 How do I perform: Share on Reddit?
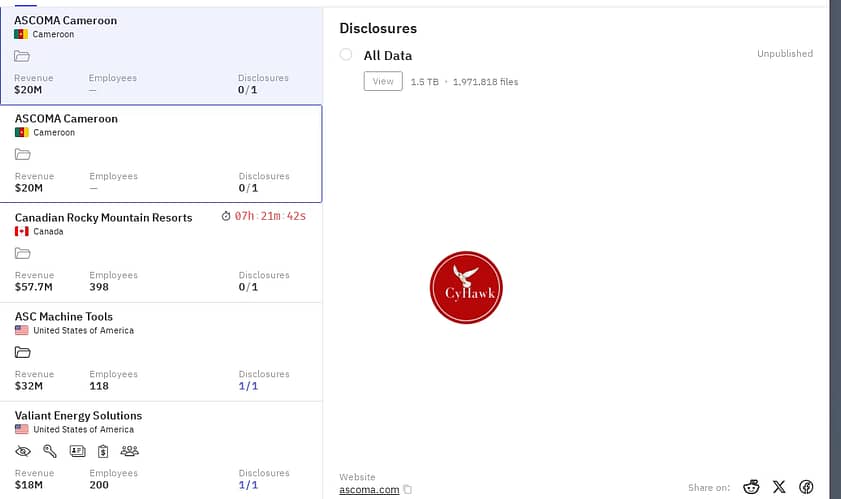(751, 487)
